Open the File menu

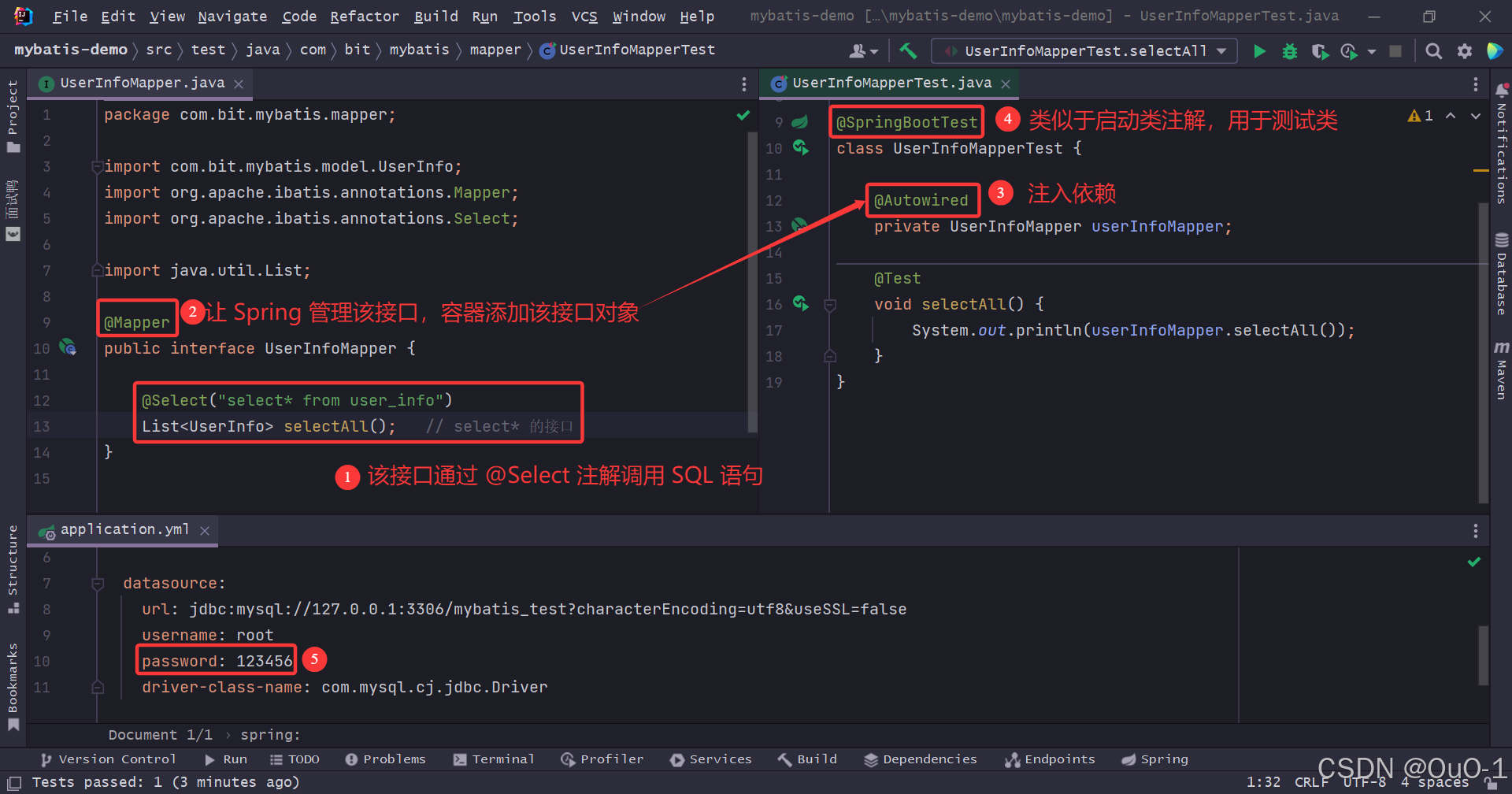(70, 16)
